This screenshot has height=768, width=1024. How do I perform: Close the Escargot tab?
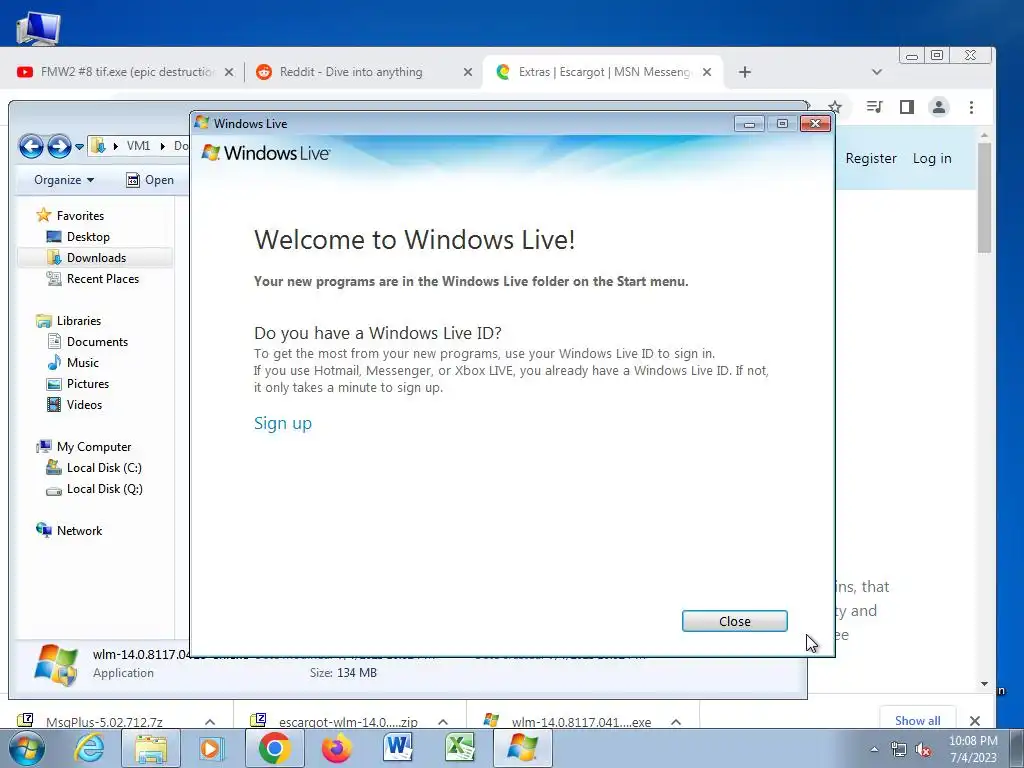pos(707,72)
